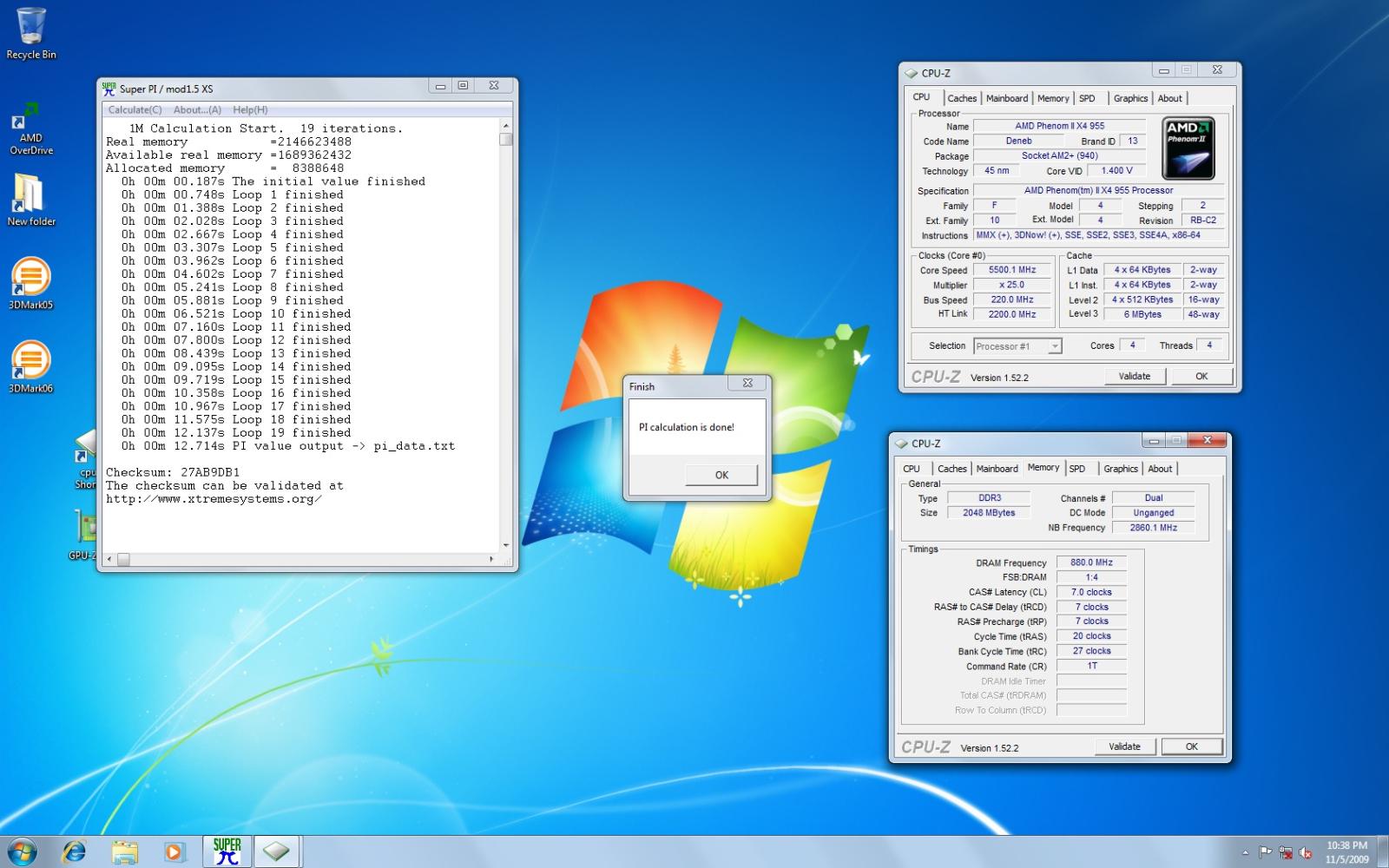Switch to Caches tab in lower CPU-Z window
This screenshot has height=868, width=1389.
(x=952, y=469)
